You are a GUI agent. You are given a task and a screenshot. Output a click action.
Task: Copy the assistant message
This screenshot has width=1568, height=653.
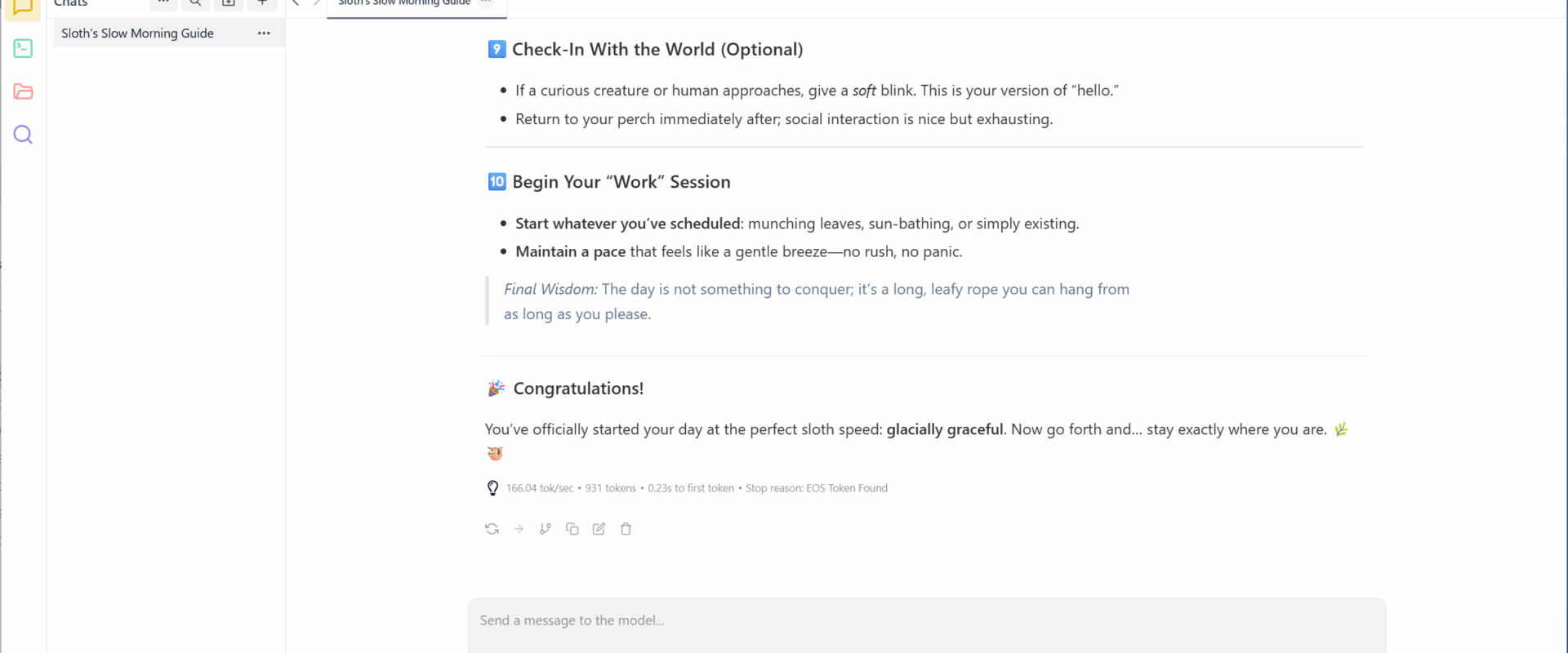coord(572,529)
